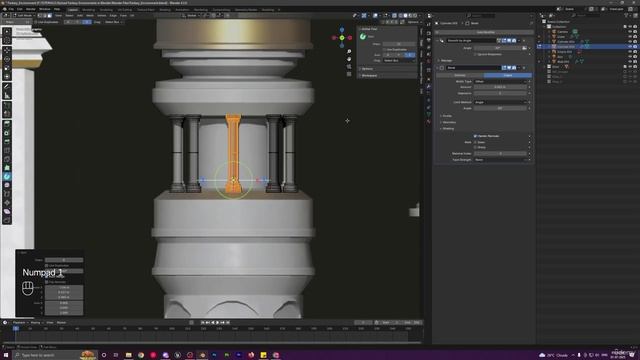
Task: Click the Z axis button in sidebar
Action: (x=410, y=55)
